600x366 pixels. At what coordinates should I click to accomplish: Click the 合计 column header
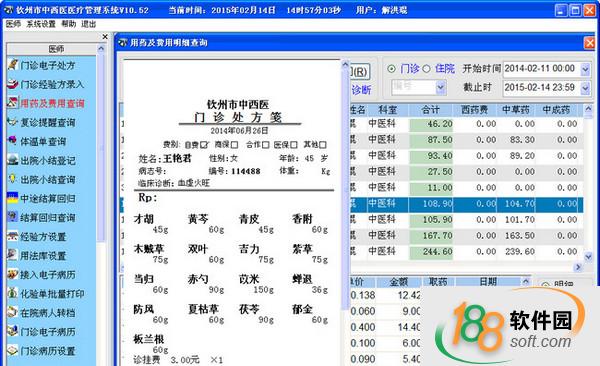click(430, 110)
